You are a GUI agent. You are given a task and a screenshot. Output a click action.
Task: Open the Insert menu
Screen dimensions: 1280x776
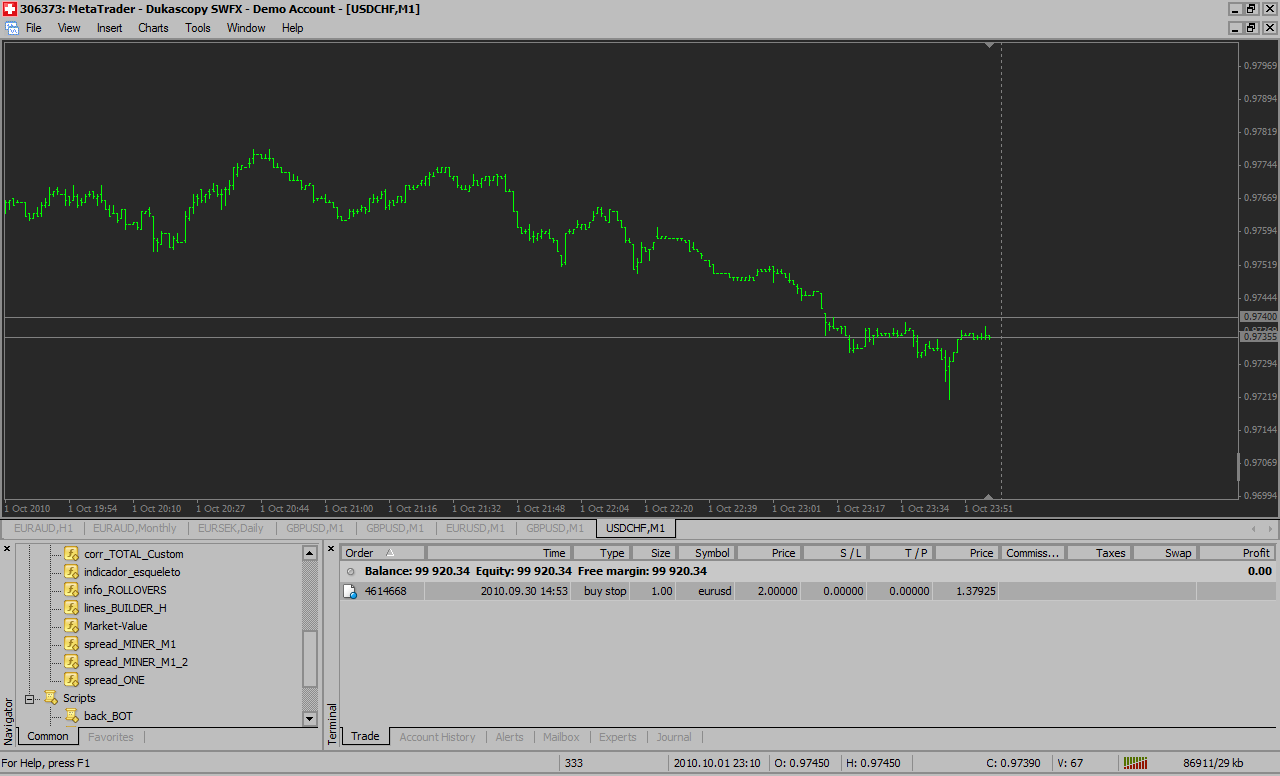pos(110,28)
